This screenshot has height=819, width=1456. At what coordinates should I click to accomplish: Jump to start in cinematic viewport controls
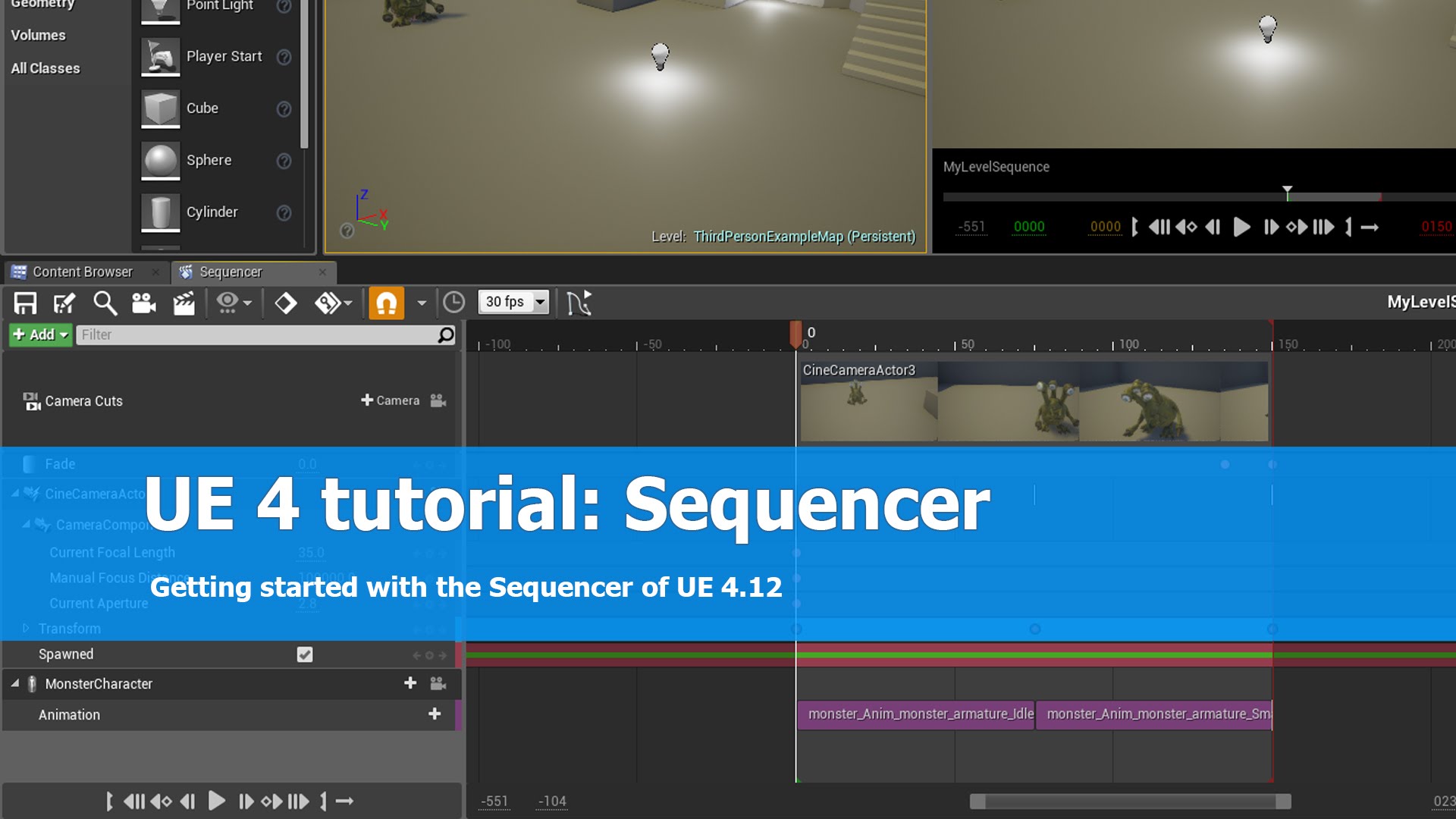pyautogui.click(x=1159, y=227)
